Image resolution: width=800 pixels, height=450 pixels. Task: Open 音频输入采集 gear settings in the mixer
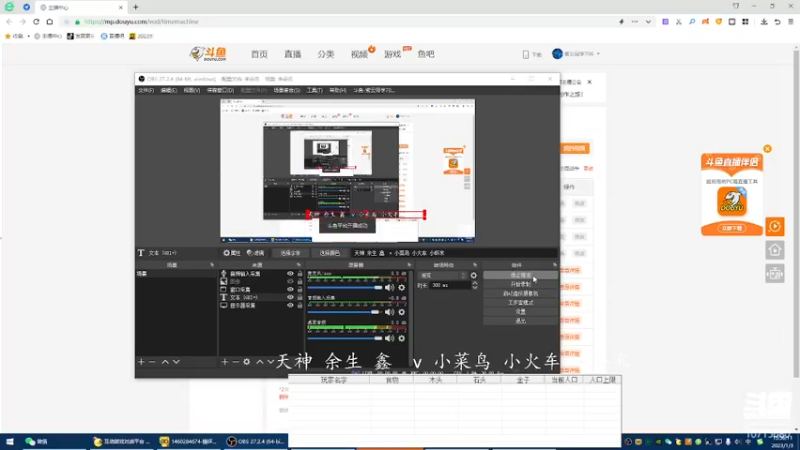pos(402,312)
